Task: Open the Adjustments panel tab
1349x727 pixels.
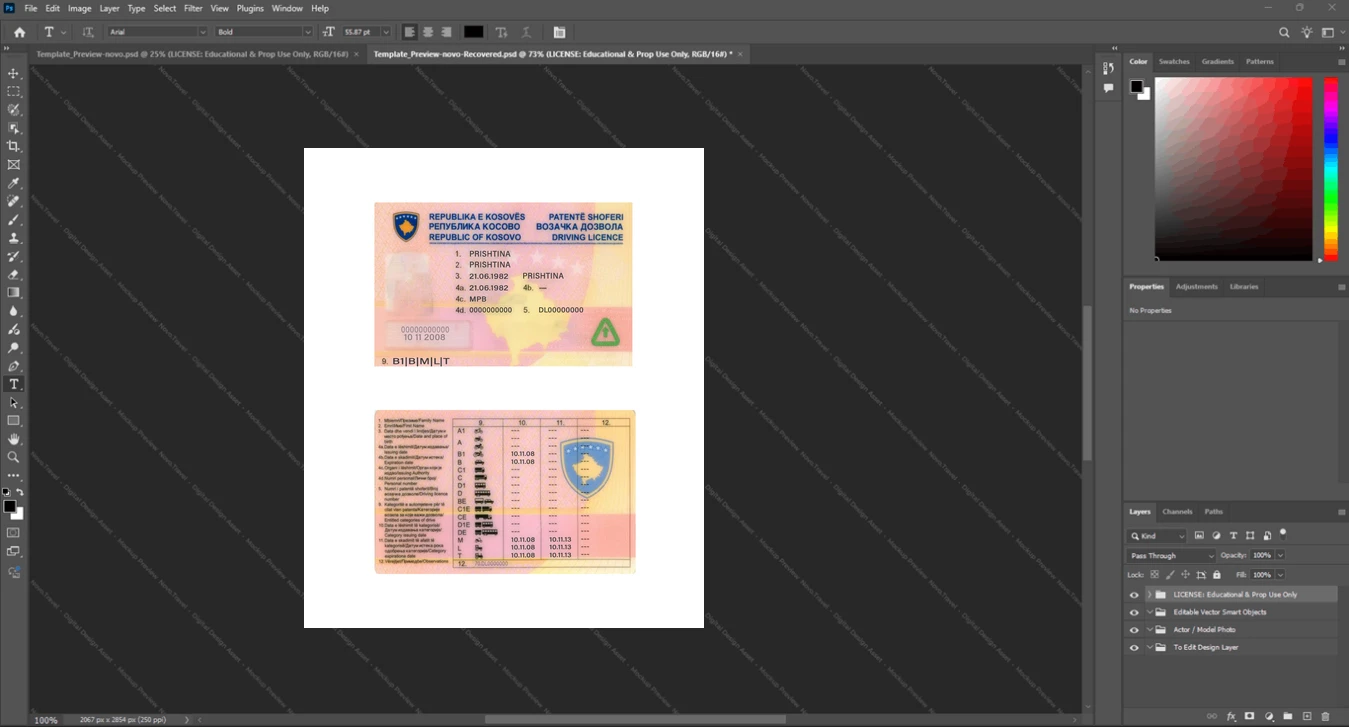Action: click(x=1197, y=286)
